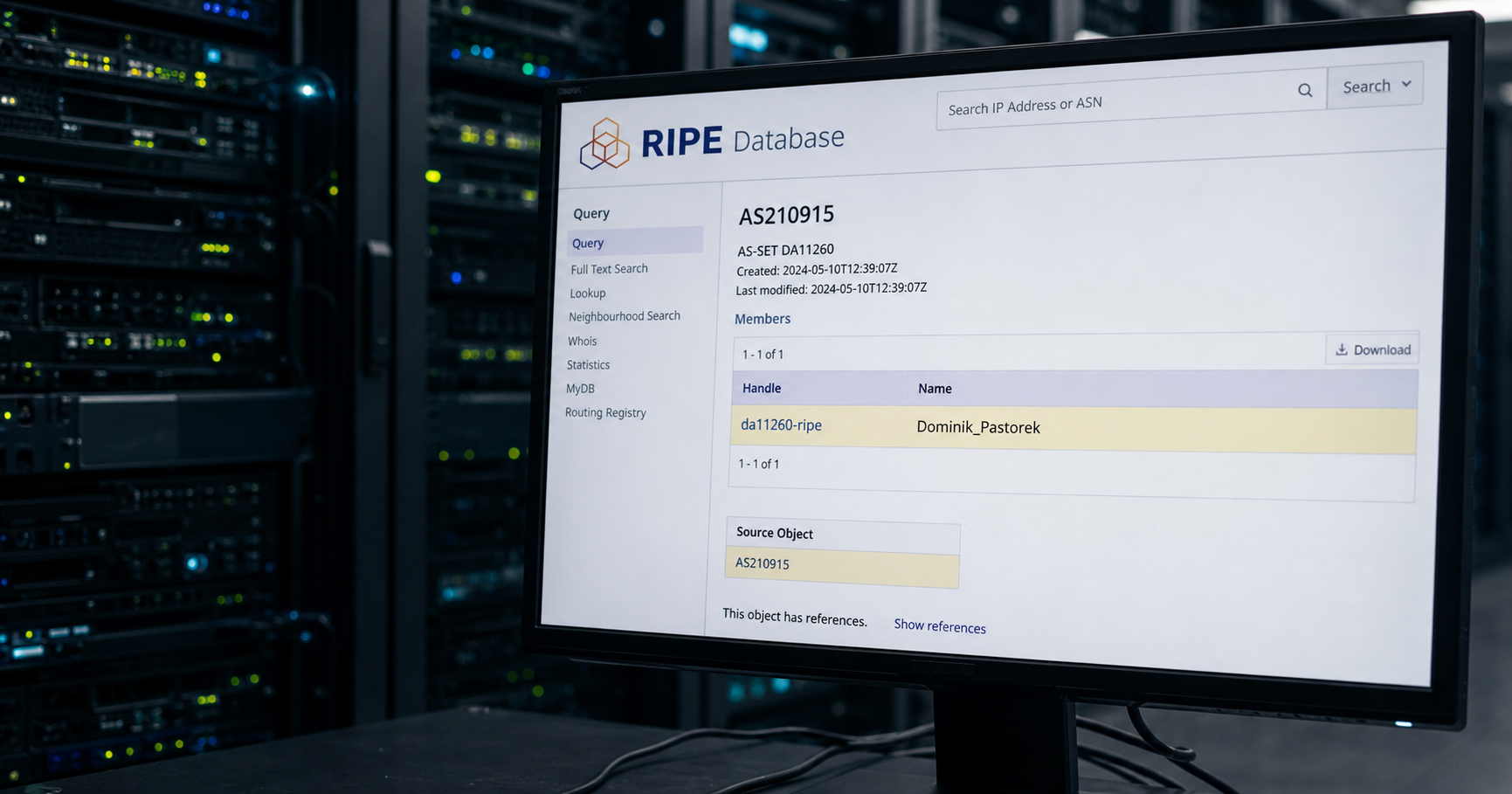Screen dimensions: 1512x794
Task: Click the magnifier icon in search field
Action: tap(1305, 90)
